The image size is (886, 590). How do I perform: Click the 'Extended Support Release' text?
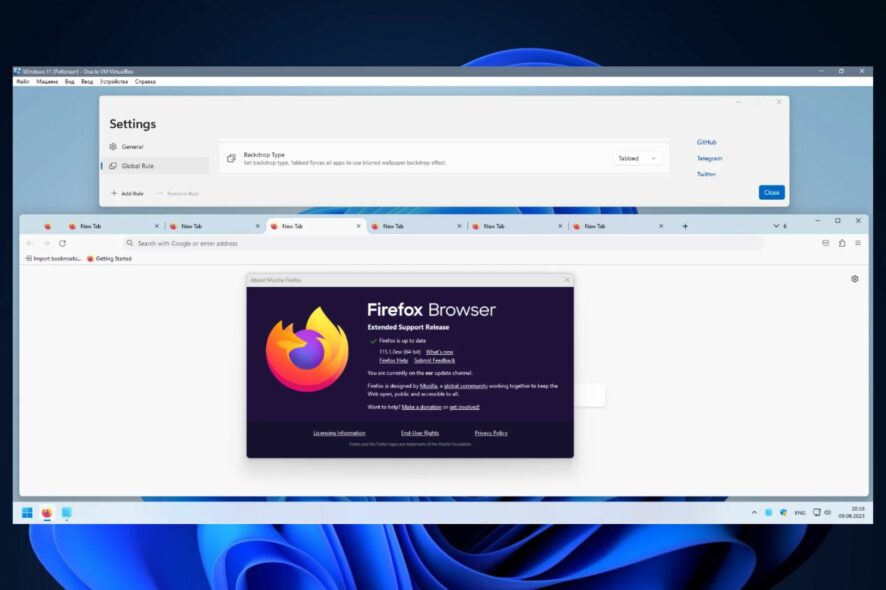tap(409, 327)
